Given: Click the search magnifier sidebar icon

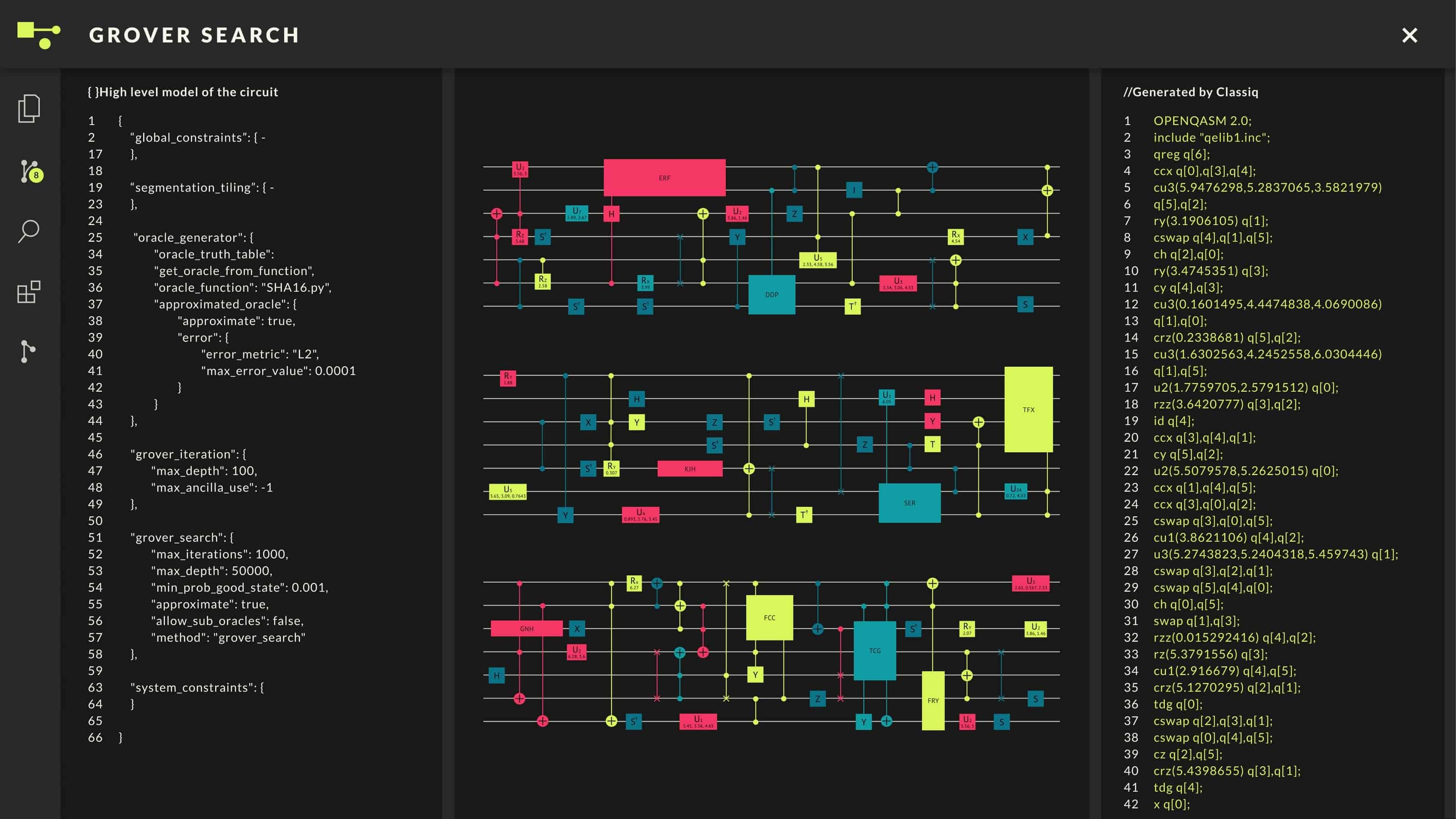Looking at the screenshot, I should [29, 231].
